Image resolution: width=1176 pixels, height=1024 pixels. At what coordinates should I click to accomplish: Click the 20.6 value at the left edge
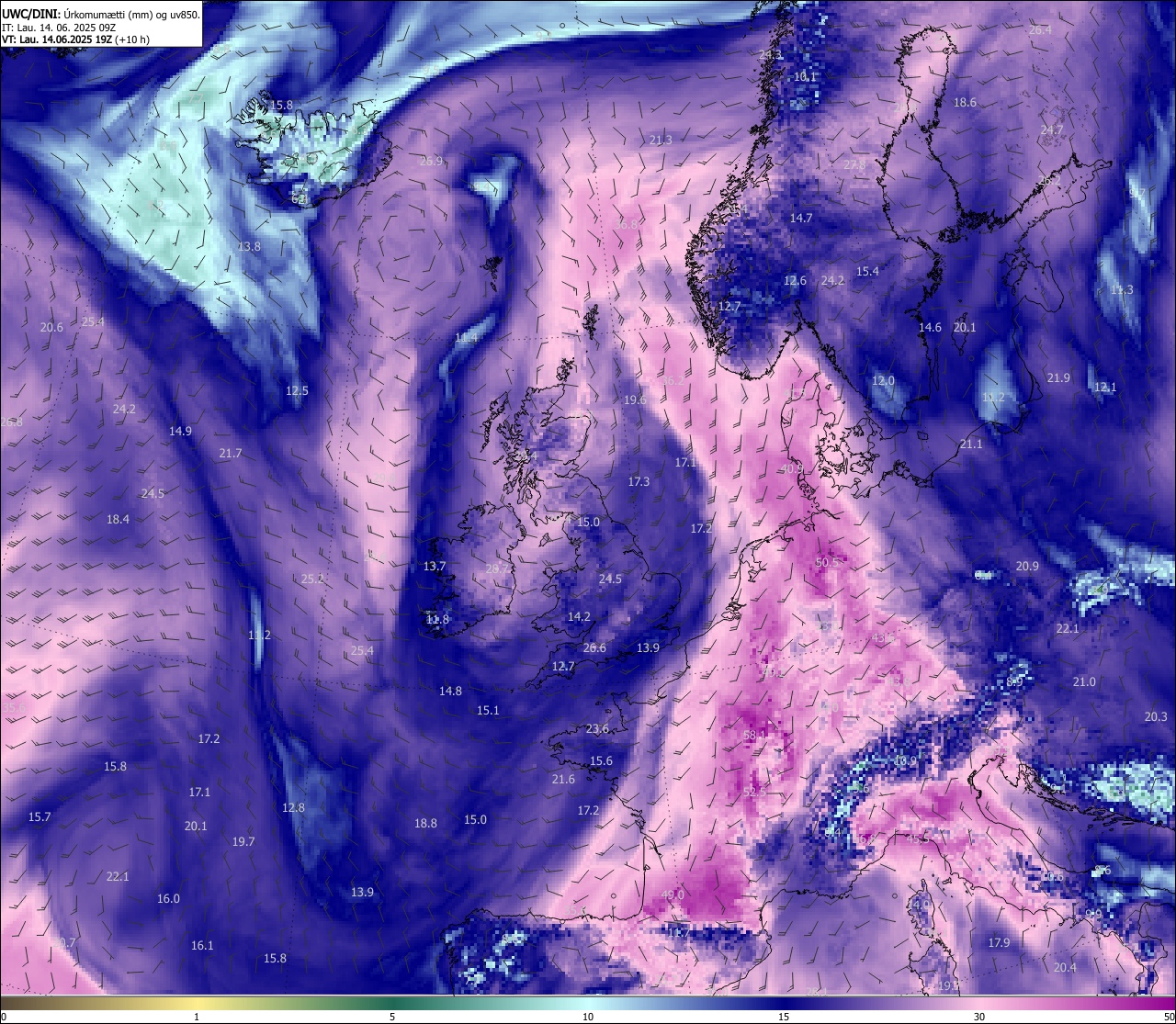click(x=51, y=328)
